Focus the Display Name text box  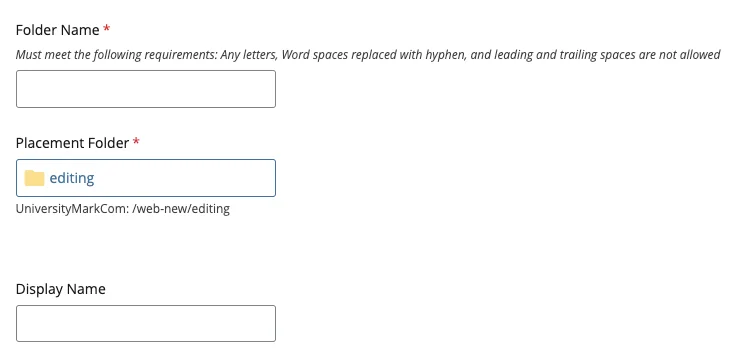(x=146, y=324)
